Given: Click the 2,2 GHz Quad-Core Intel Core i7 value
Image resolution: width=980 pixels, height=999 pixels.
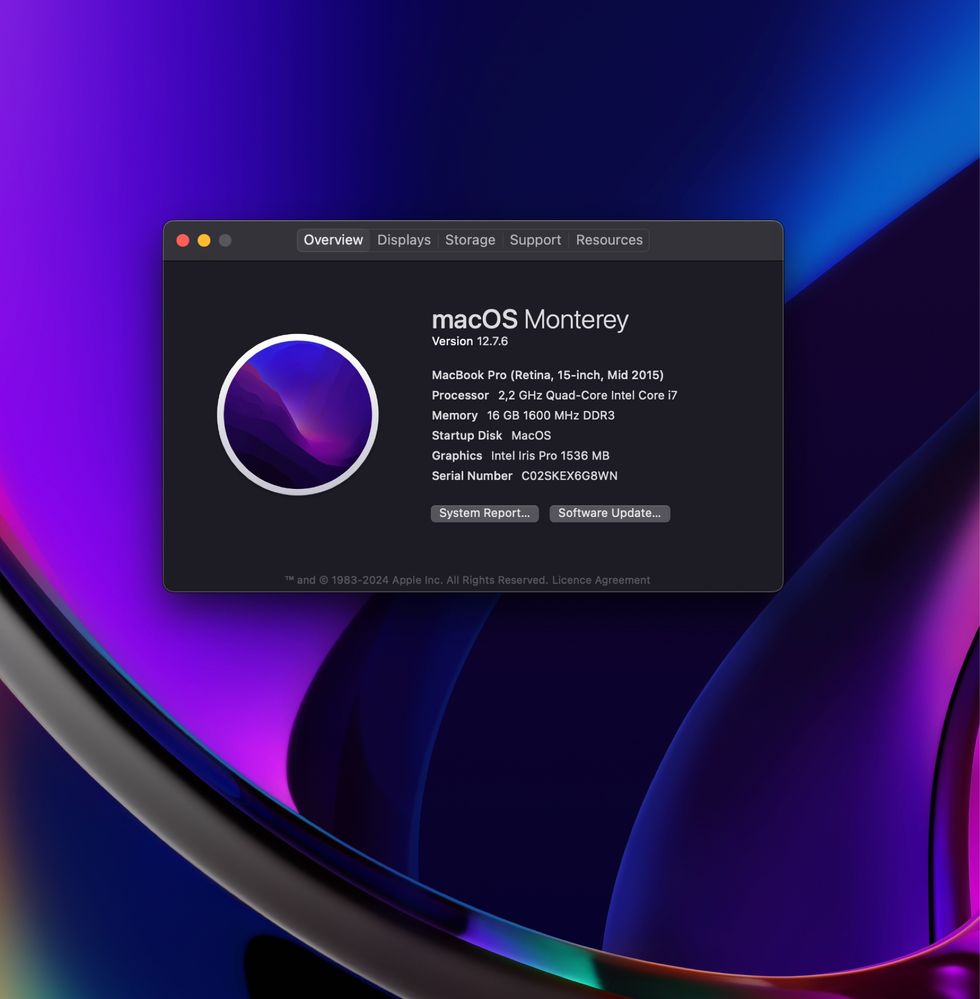Looking at the screenshot, I should (x=587, y=396).
